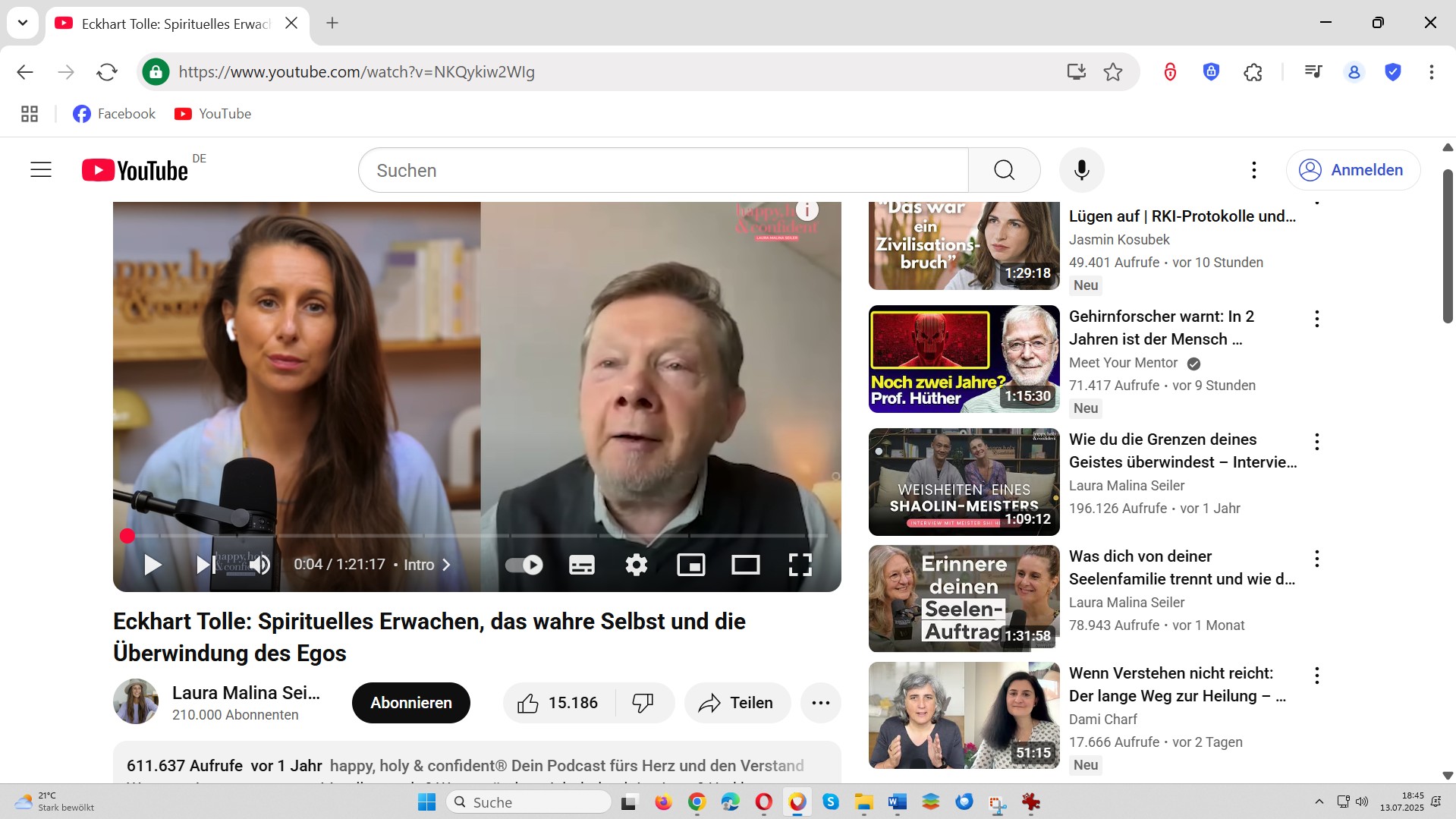Enter fullscreen mode on the video
Image resolution: width=1456 pixels, height=819 pixels.
coord(800,565)
